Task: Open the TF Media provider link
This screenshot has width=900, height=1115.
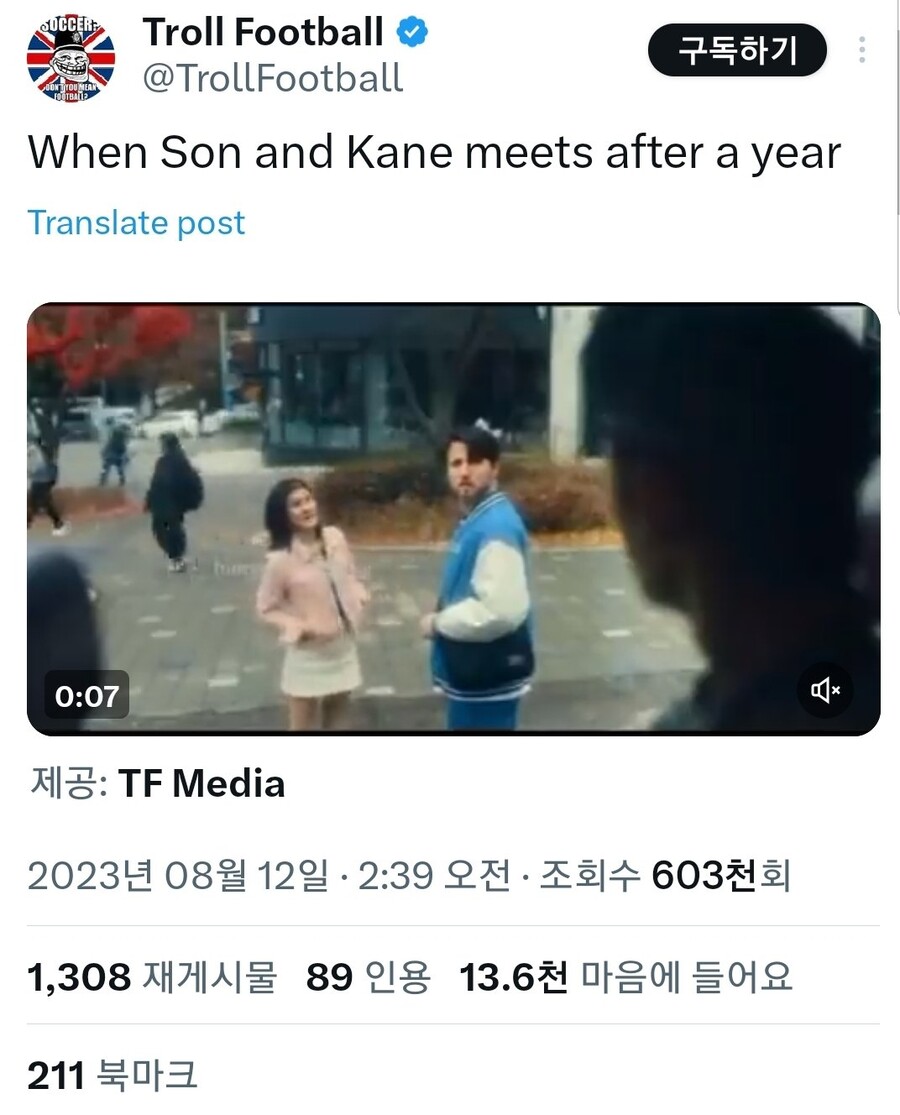Action: tap(202, 783)
